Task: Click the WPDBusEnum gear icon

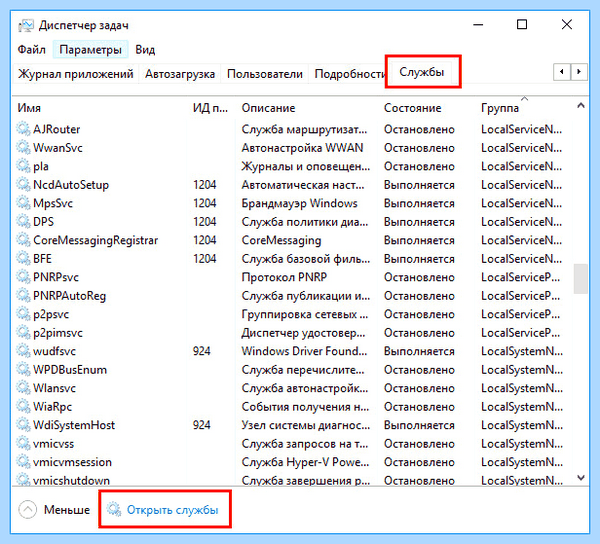Action: click(23, 369)
